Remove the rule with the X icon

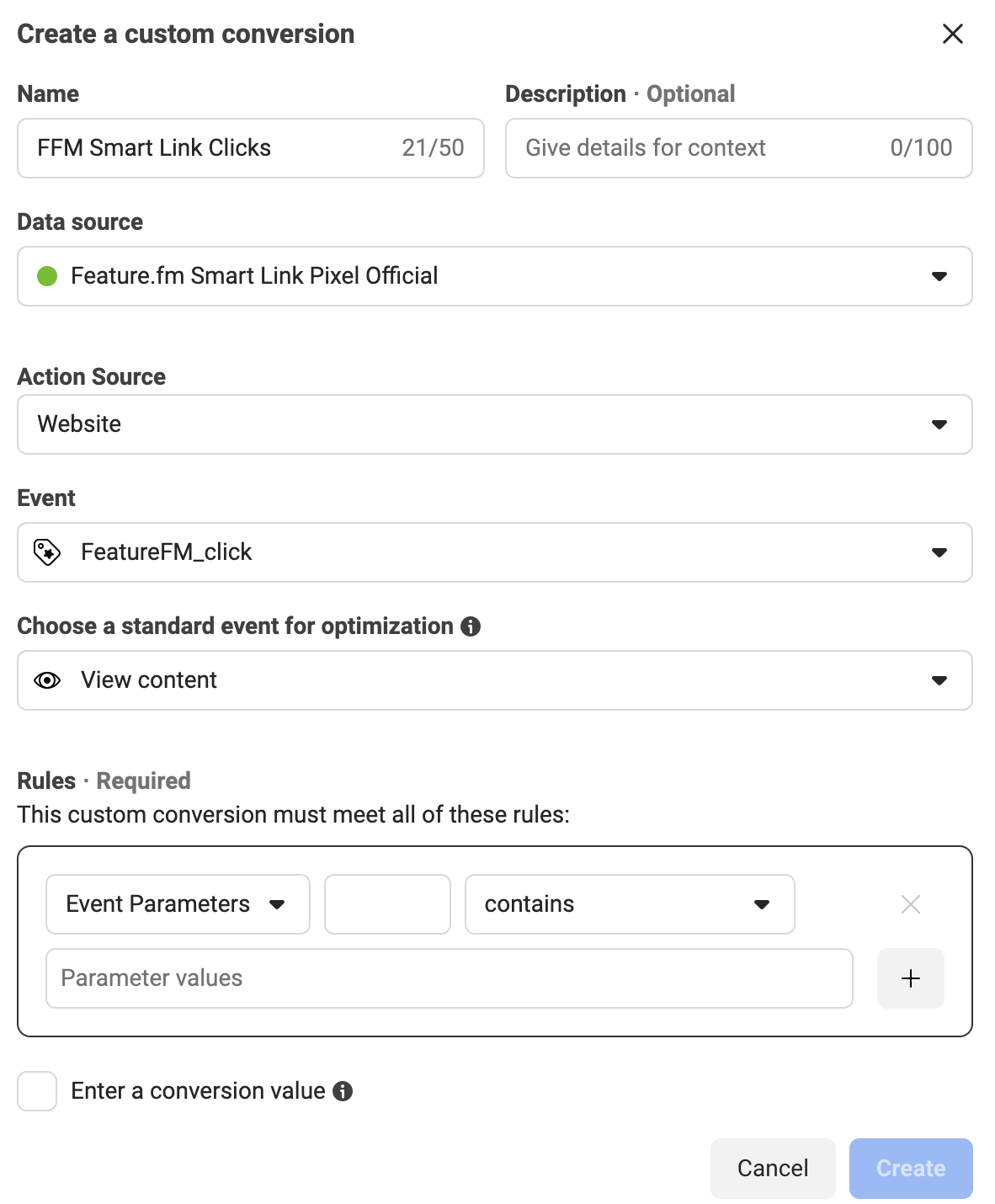(x=910, y=904)
